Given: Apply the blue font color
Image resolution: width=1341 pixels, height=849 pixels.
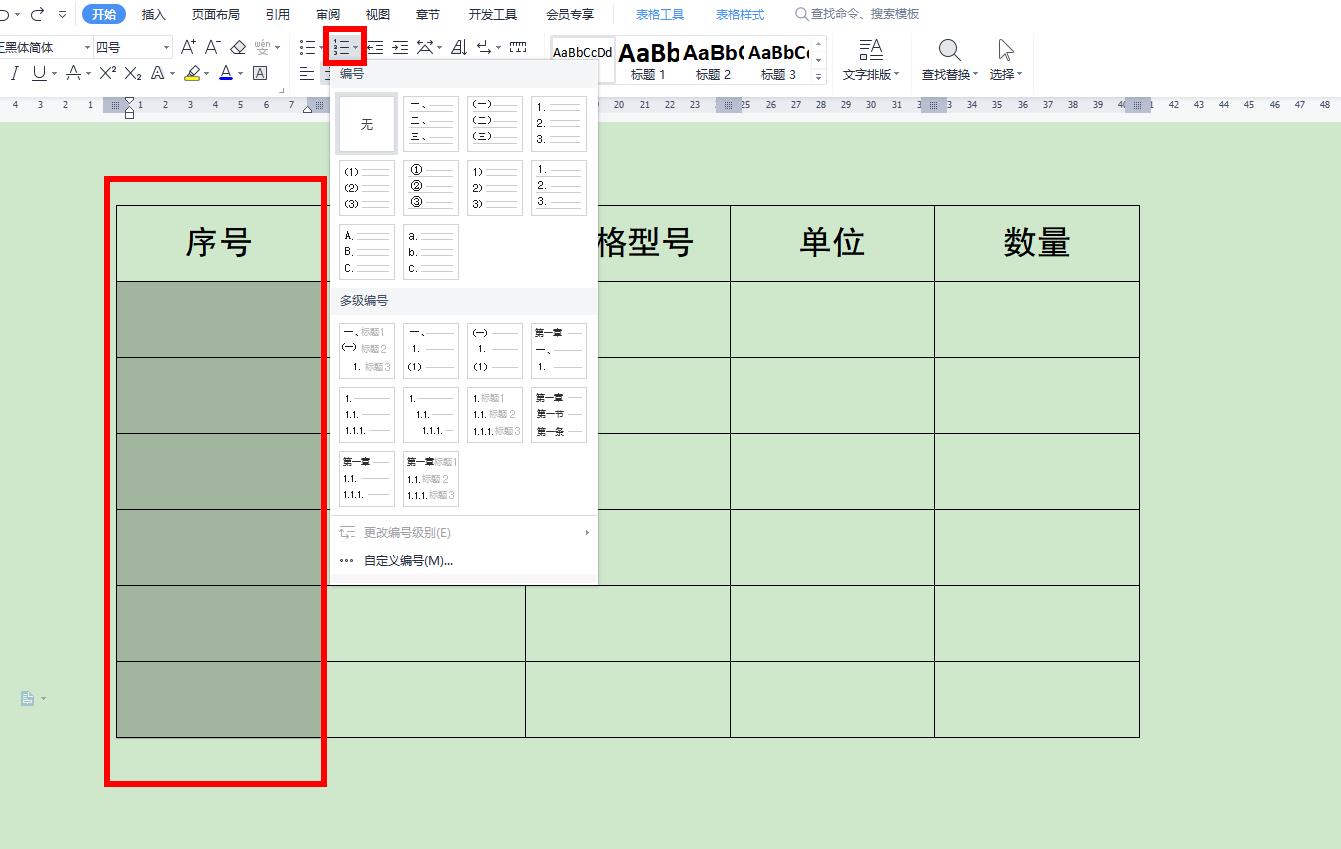Looking at the screenshot, I should pyautogui.click(x=226, y=73).
